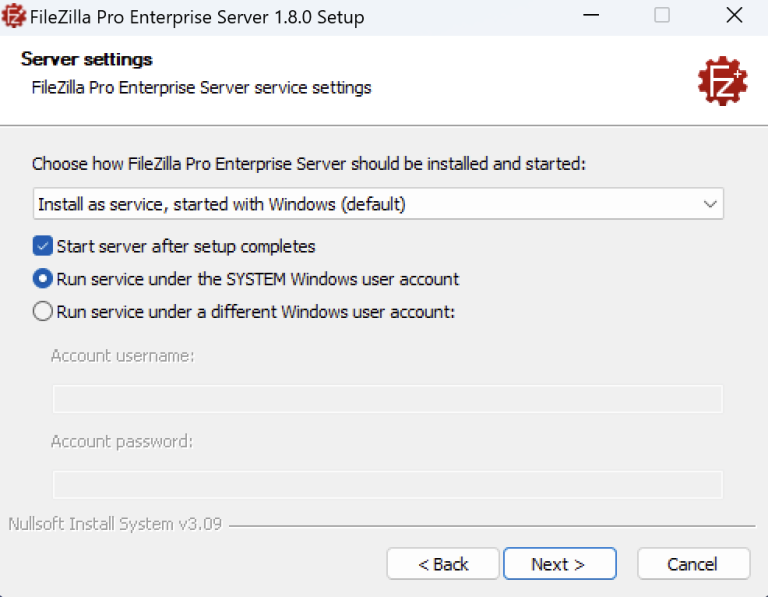Click the FileZilla icon in title bar

click(13, 16)
